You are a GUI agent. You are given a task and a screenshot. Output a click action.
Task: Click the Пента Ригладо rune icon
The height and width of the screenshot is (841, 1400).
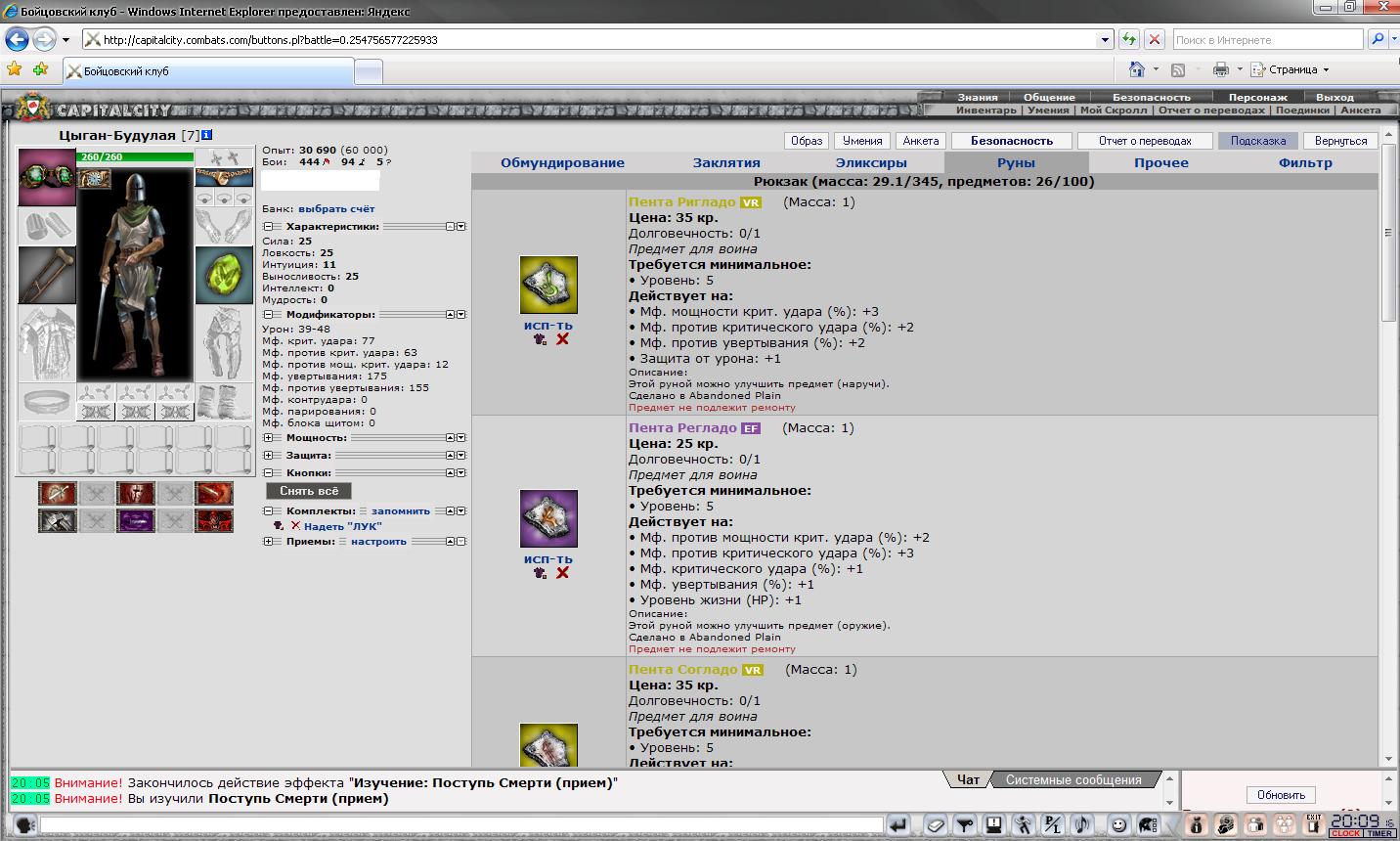pos(548,286)
